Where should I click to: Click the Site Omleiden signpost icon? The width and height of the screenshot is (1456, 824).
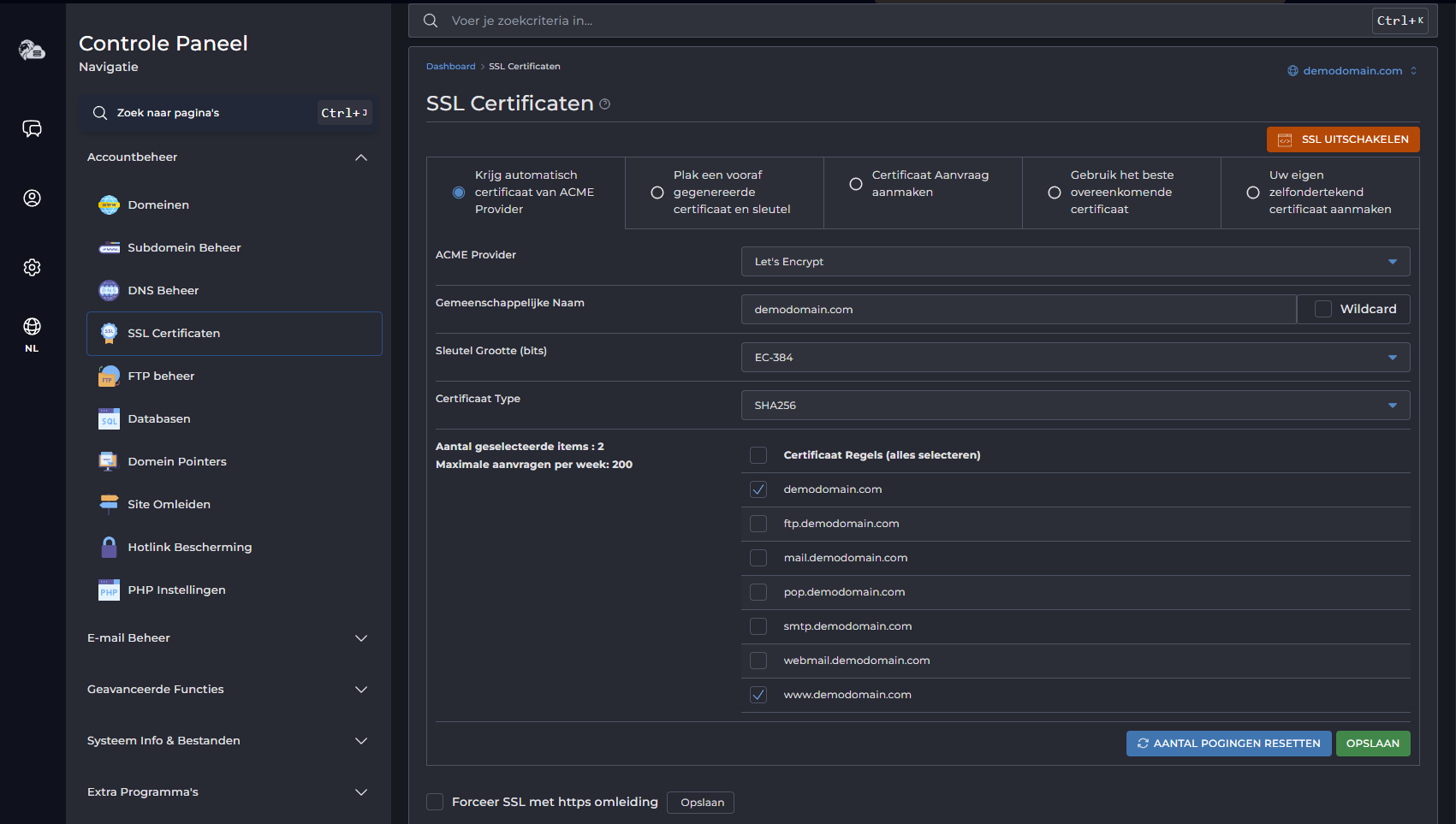pyautogui.click(x=109, y=504)
